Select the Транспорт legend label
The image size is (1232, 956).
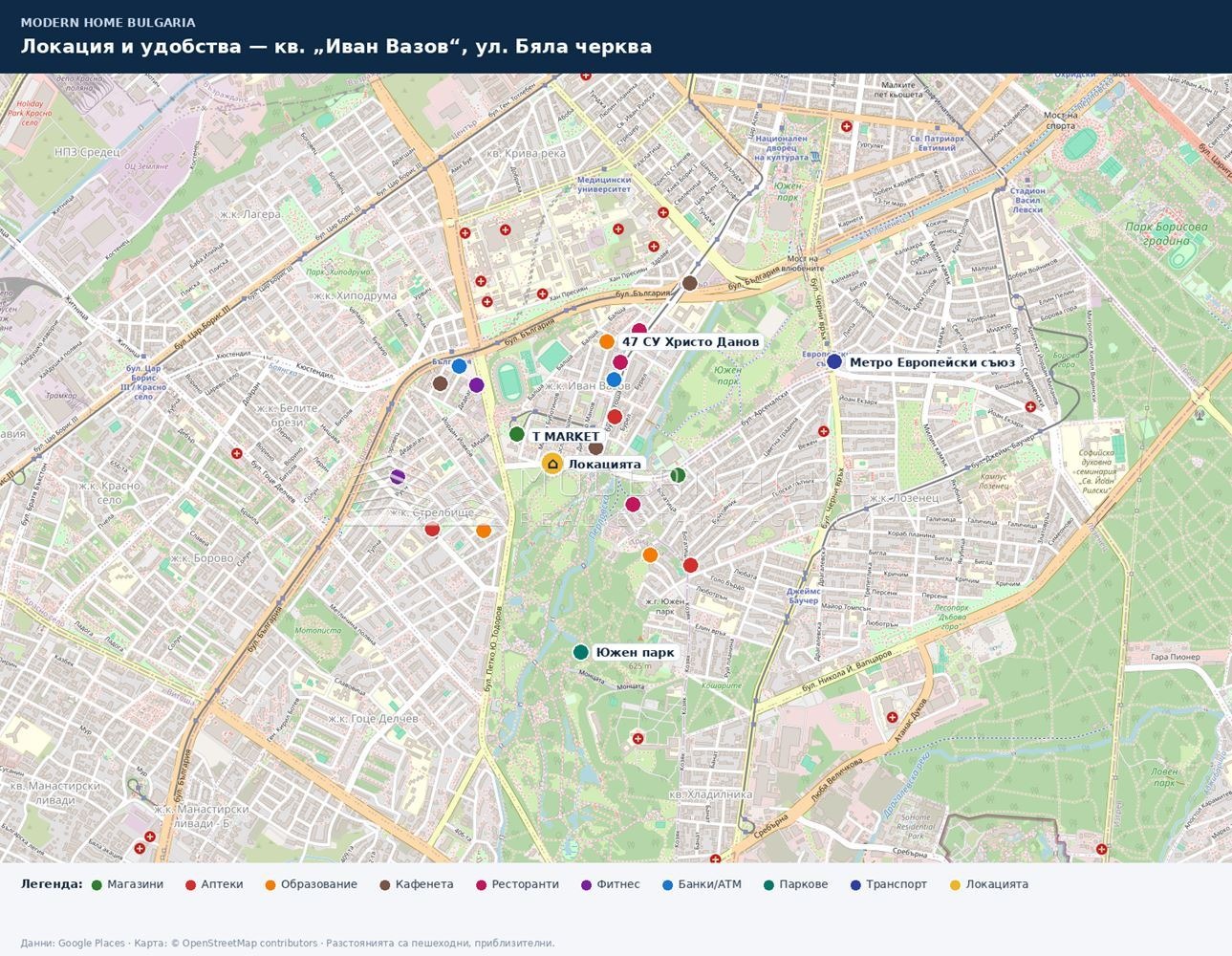click(897, 884)
